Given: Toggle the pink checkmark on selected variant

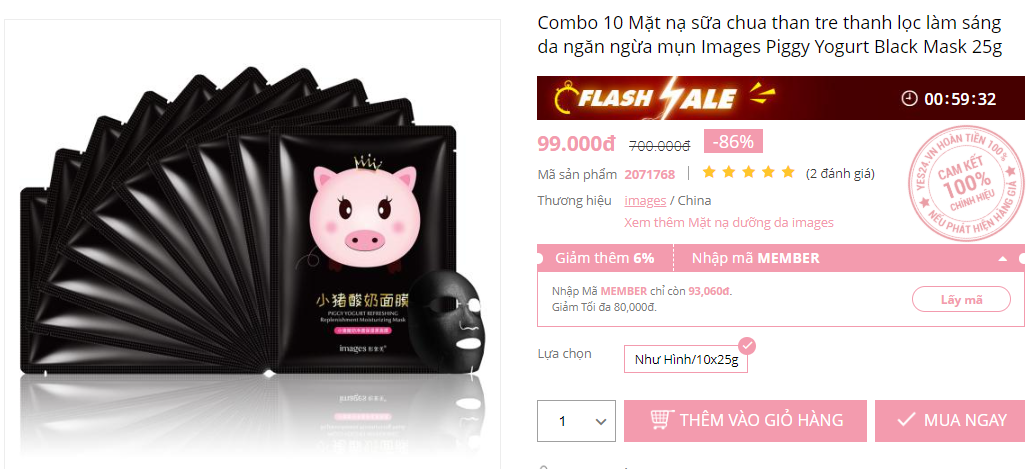Looking at the screenshot, I should (747, 346).
